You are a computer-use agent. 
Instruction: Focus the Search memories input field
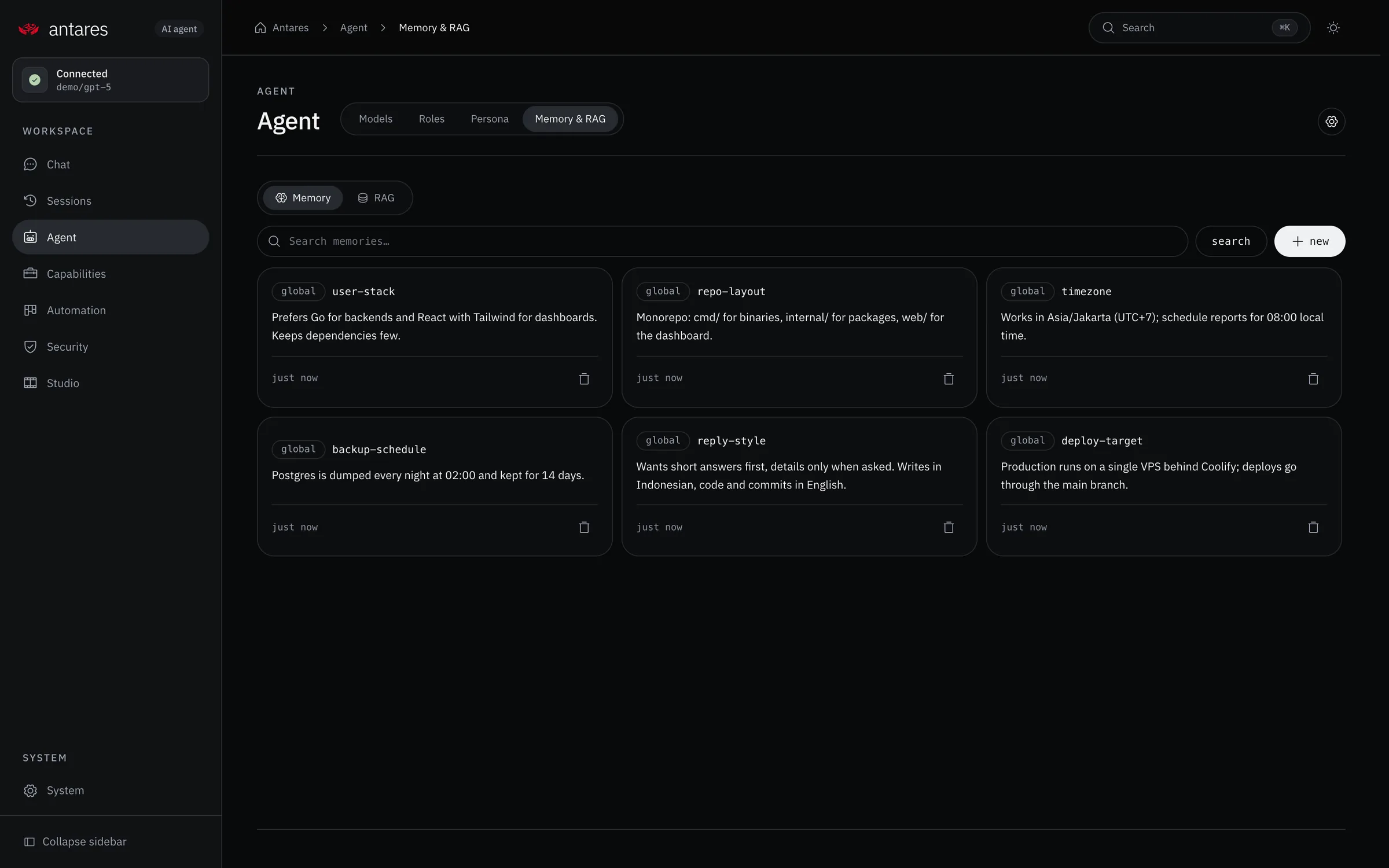pos(722,241)
